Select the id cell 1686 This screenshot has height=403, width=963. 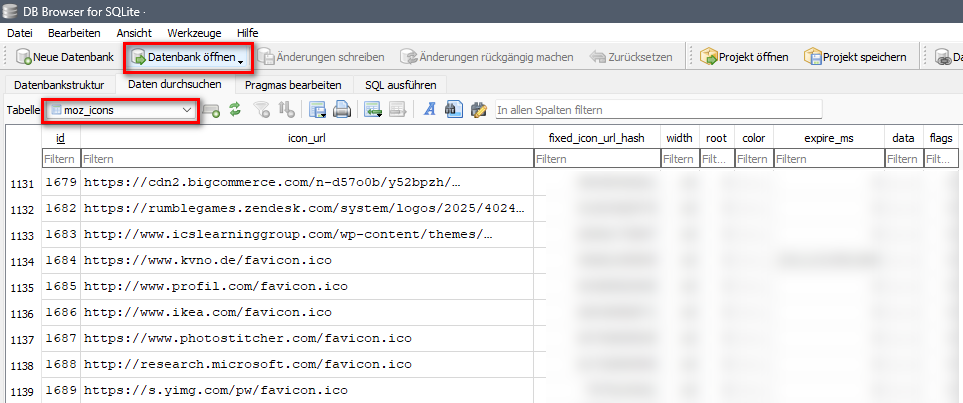point(61,312)
